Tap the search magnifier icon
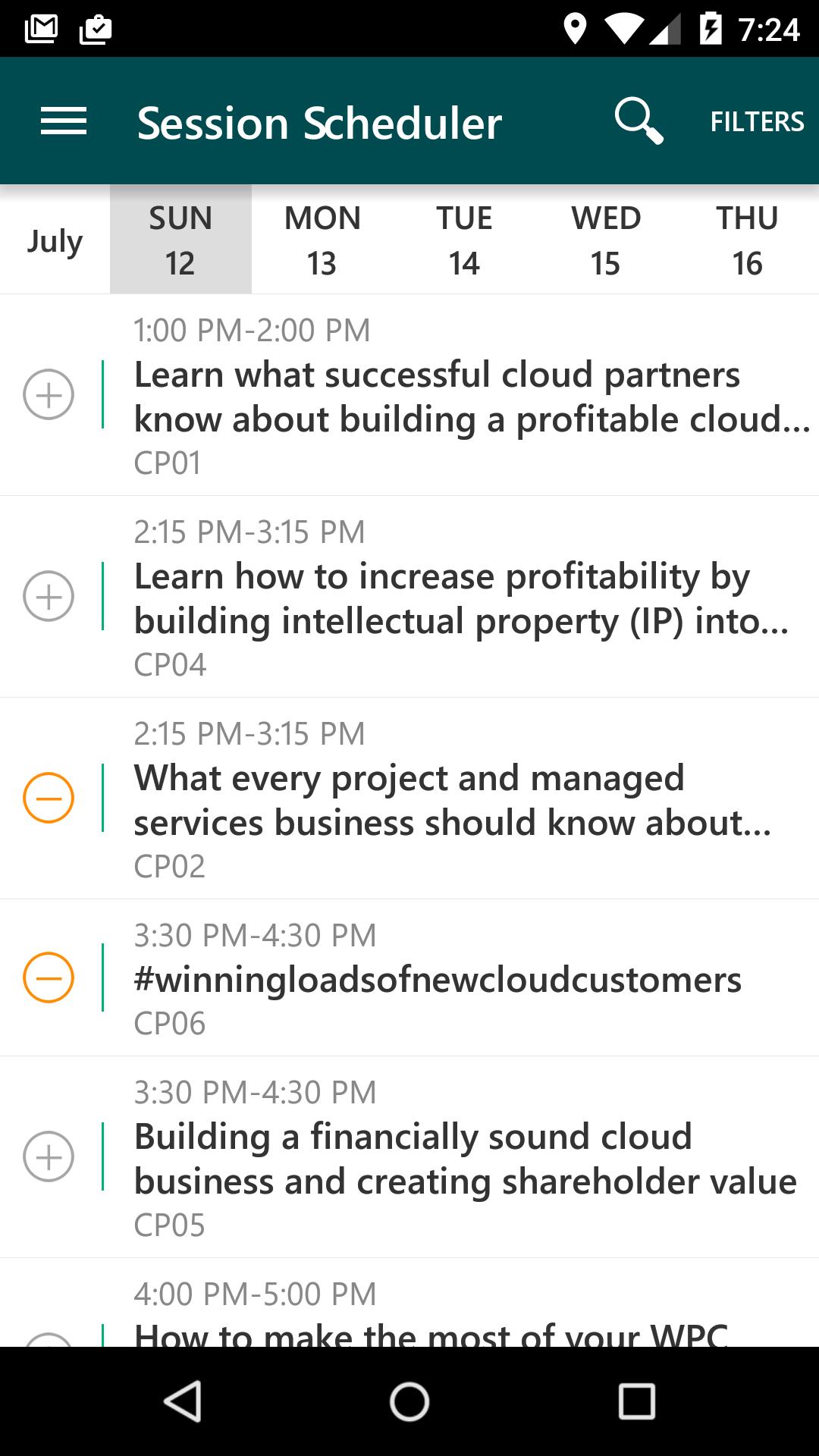The image size is (819, 1456). coord(638,121)
